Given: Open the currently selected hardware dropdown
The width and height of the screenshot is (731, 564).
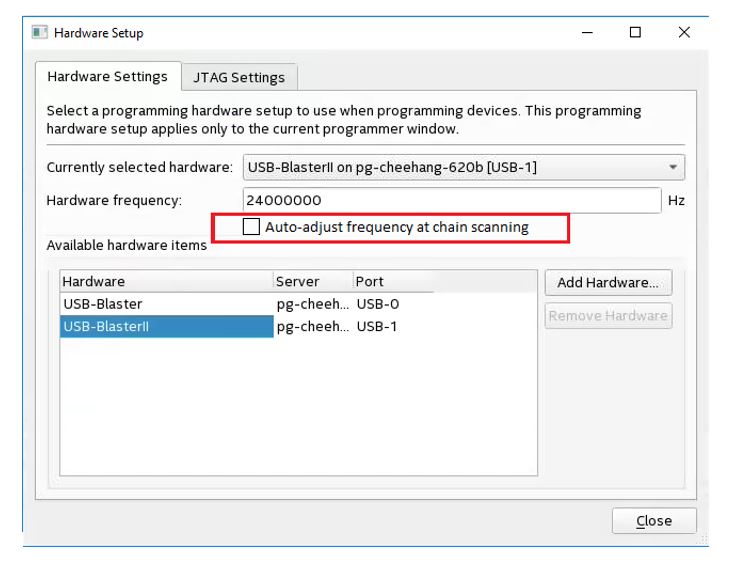Looking at the screenshot, I should click(673, 167).
